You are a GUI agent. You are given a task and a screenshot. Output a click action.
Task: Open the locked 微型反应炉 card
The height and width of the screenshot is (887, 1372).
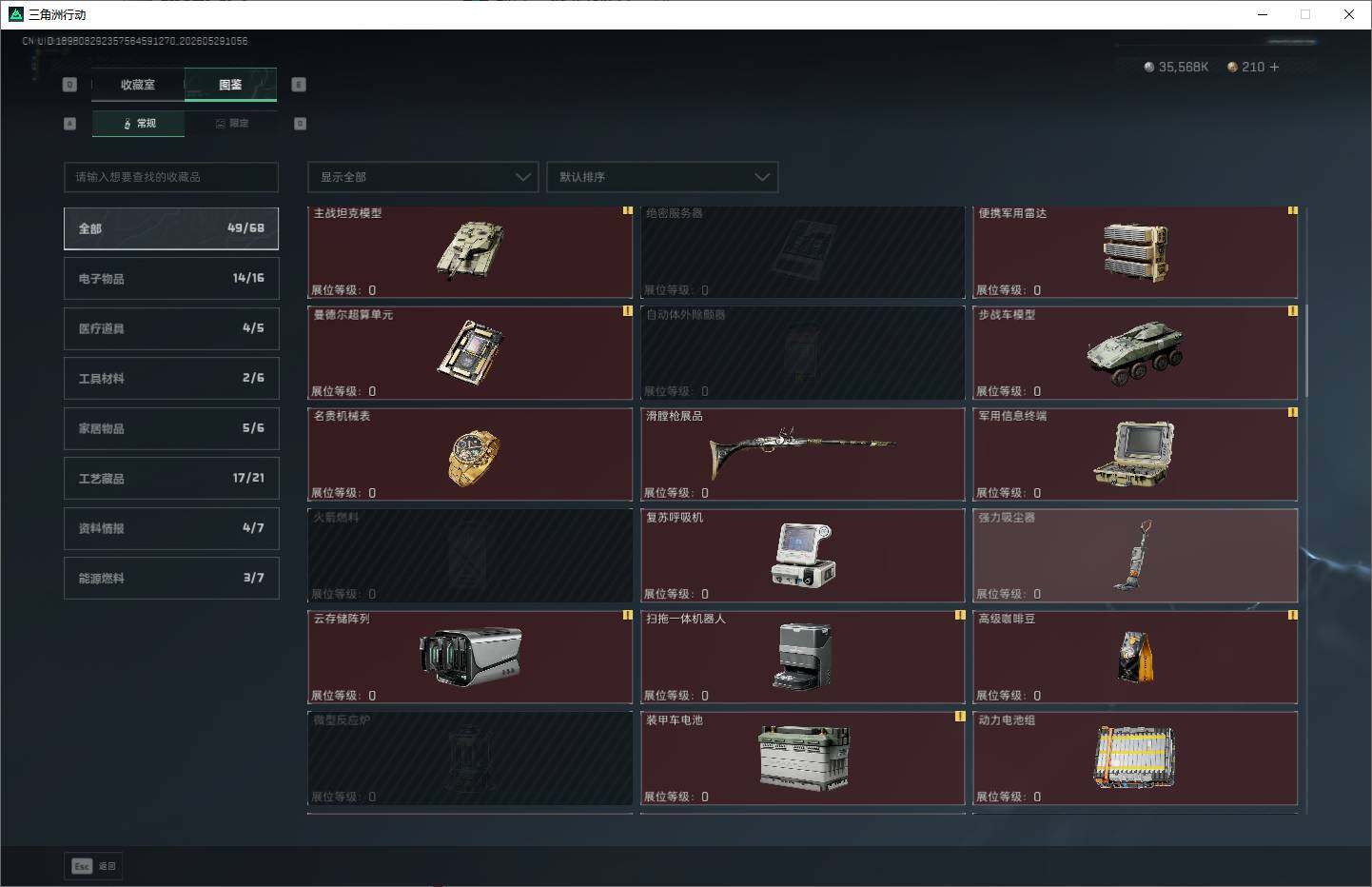470,759
